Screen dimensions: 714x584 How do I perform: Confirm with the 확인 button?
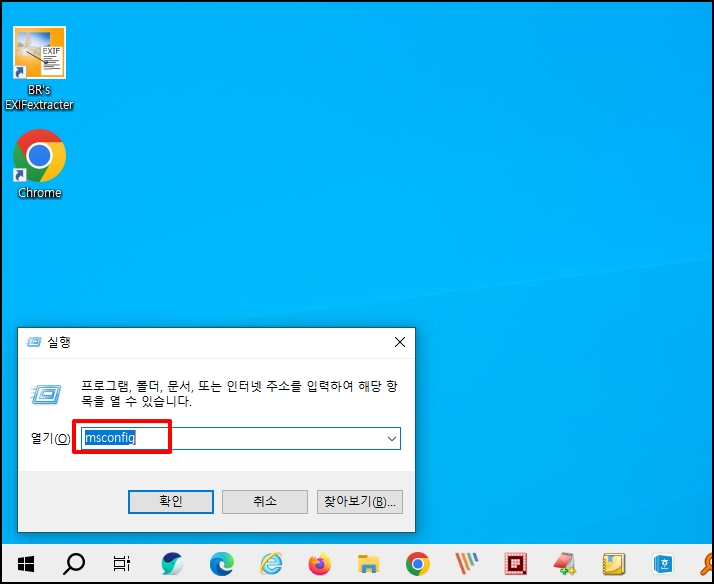click(x=171, y=502)
